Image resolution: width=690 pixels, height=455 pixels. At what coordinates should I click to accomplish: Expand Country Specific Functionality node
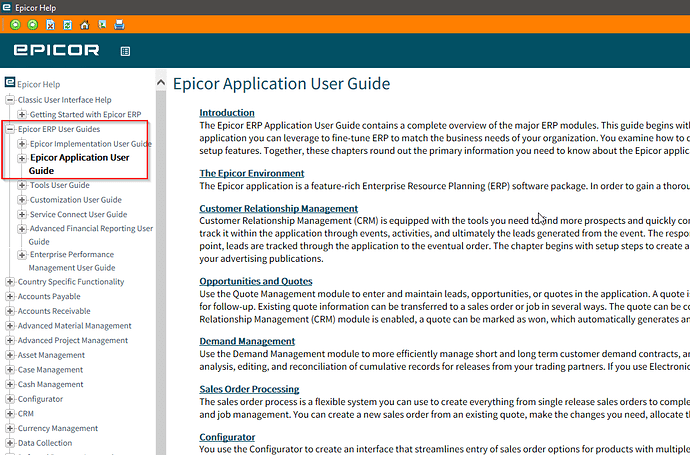click(10, 282)
